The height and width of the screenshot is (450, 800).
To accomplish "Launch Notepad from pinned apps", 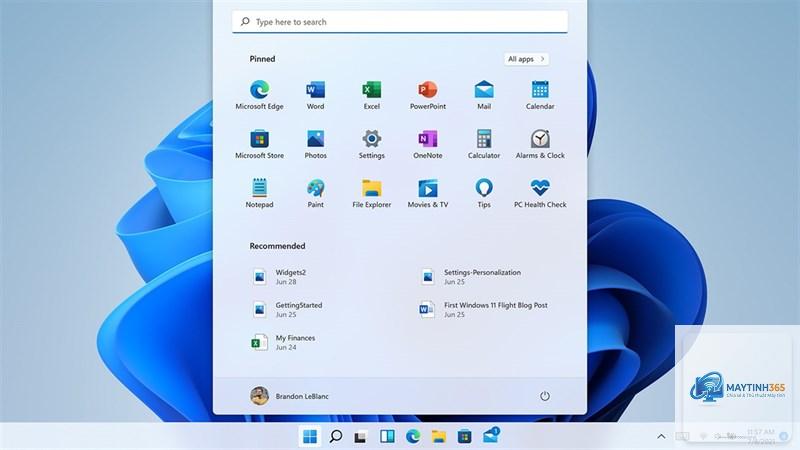I will pos(259,193).
